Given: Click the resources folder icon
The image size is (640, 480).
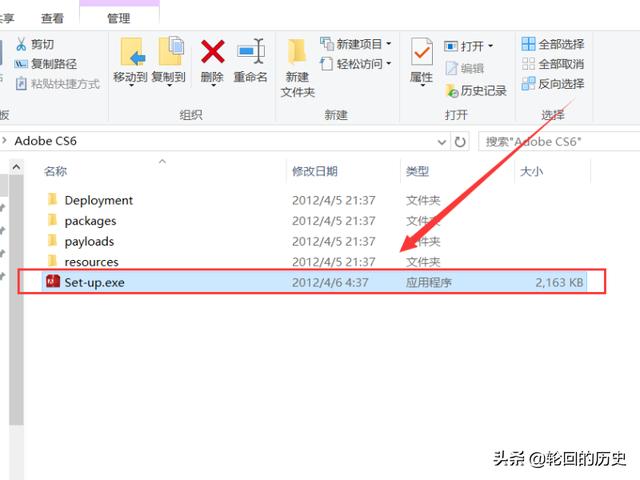Looking at the screenshot, I should tap(52, 260).
